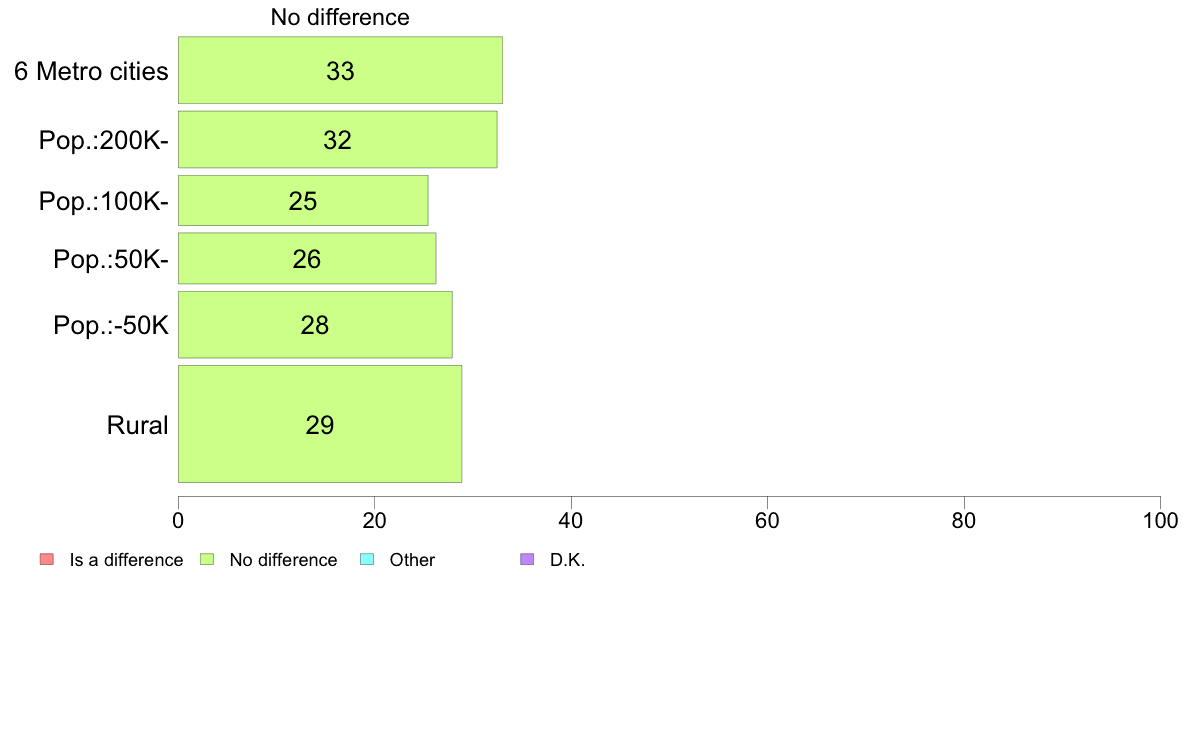Click the cyan 'Other' legend swatch
Image resolution: width=1188 pixels, height=736 pixels.
coord(367,559)
